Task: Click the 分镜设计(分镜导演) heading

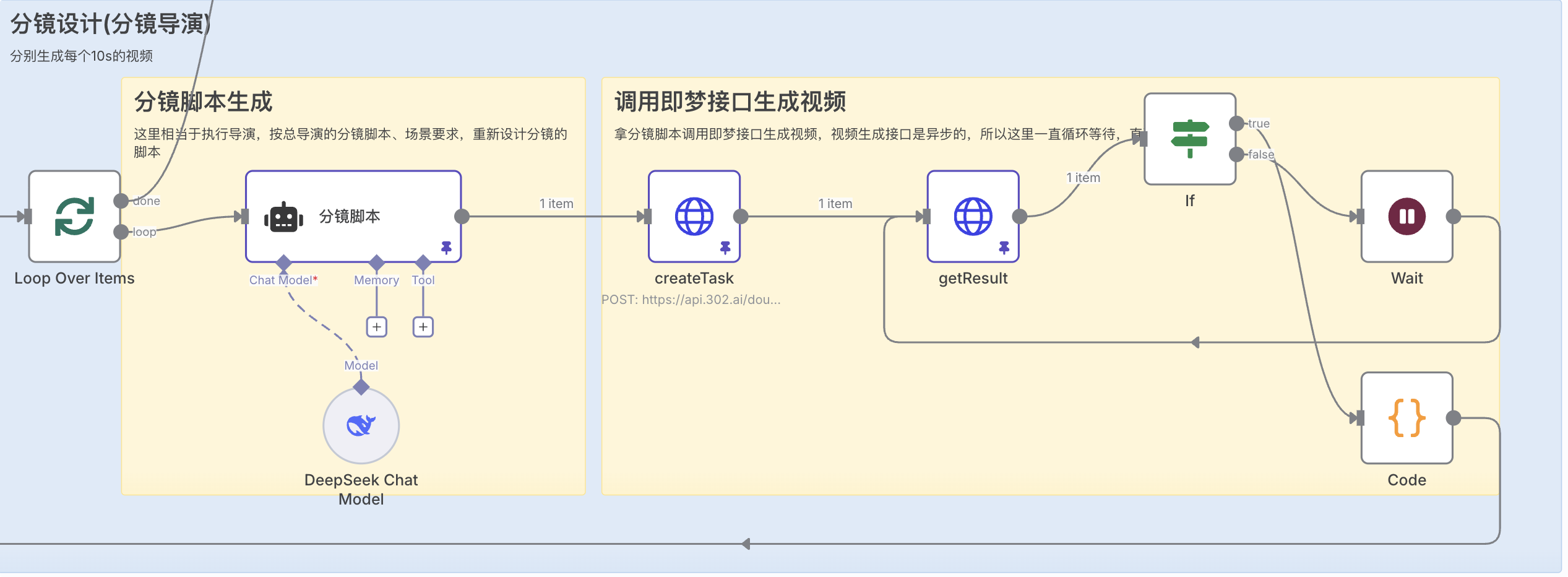Action: click(x=111, y=24)
